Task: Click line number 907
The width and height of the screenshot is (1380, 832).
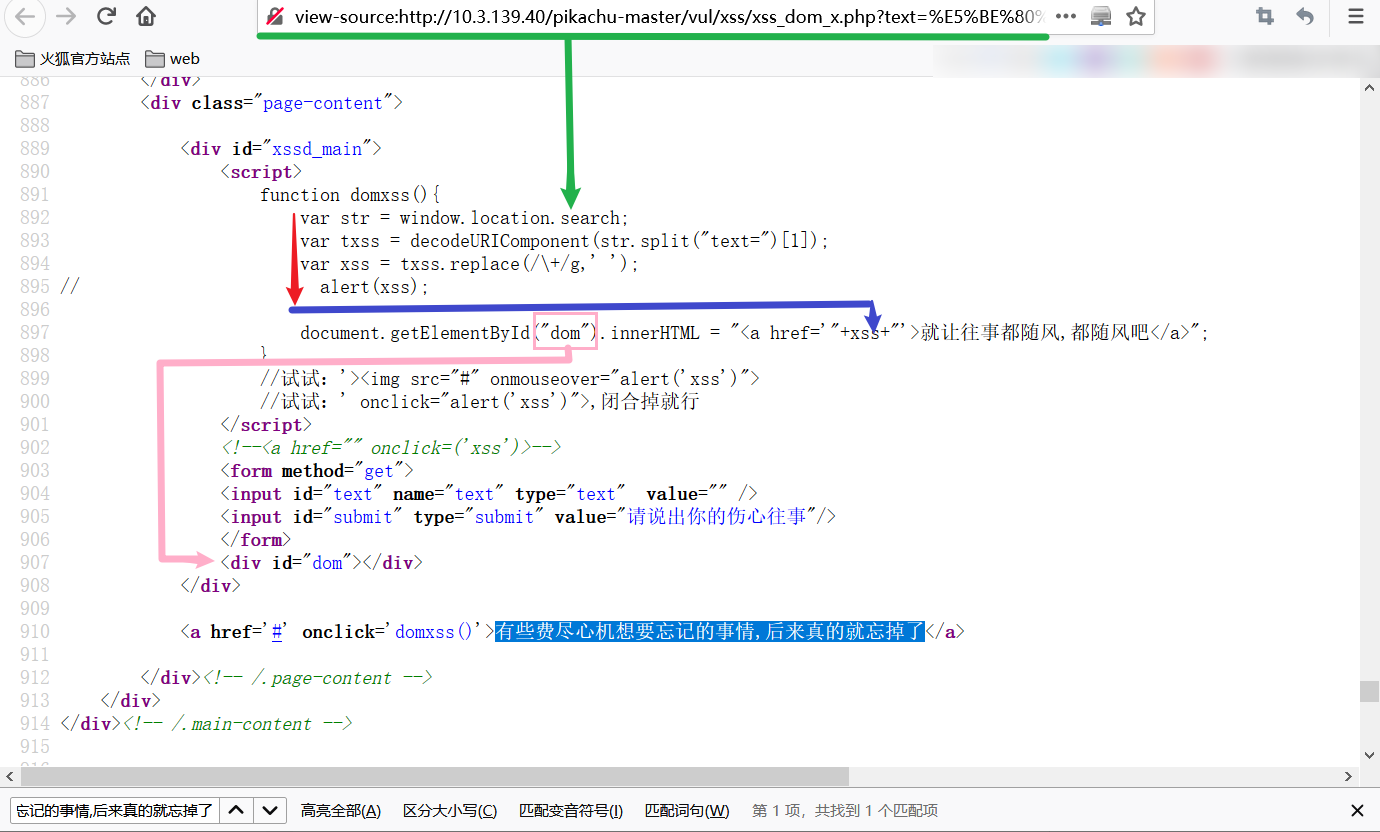Action: pyautogui.click(x=35, y=563)
